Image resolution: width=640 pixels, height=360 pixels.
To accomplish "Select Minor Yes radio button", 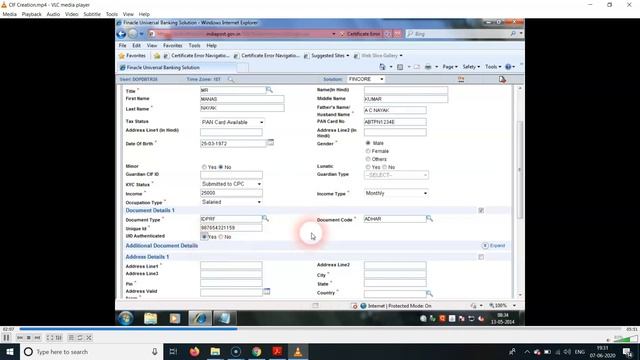I will 204,167.
